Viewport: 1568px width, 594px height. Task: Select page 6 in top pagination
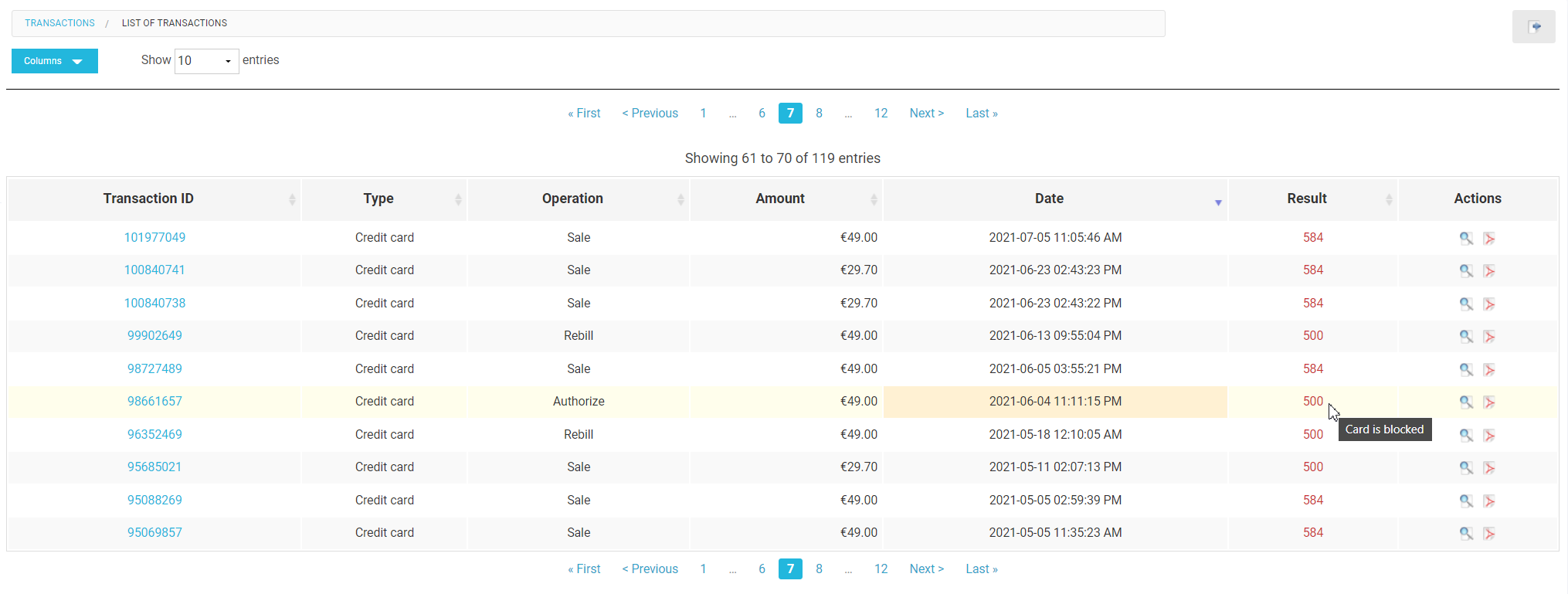click(762, 113)
